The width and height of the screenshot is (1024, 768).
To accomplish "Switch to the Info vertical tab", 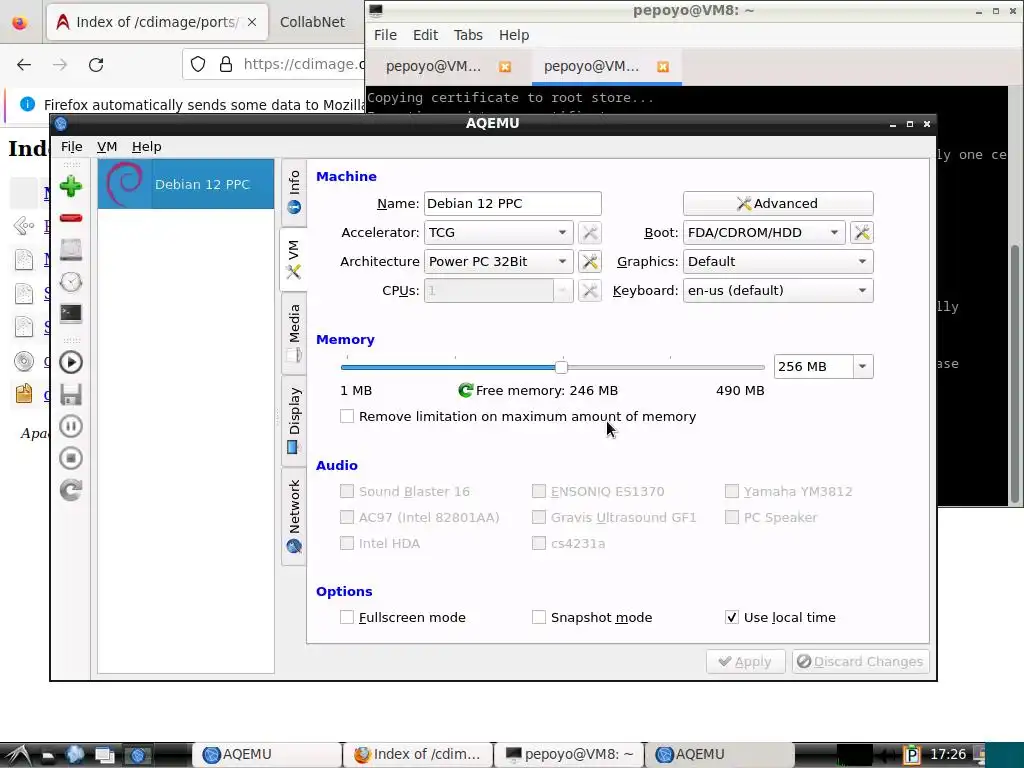I will pos(294,192).
